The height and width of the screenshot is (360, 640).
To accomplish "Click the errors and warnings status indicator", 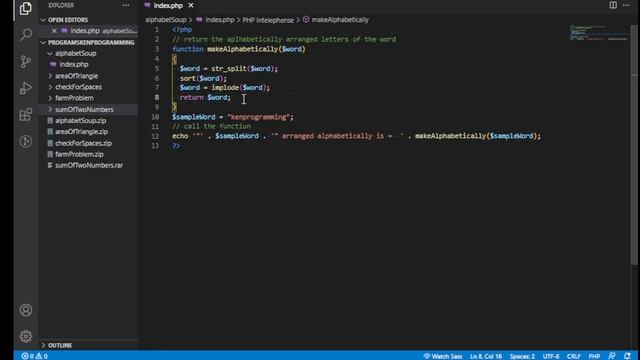I will (x=34, y=356).
